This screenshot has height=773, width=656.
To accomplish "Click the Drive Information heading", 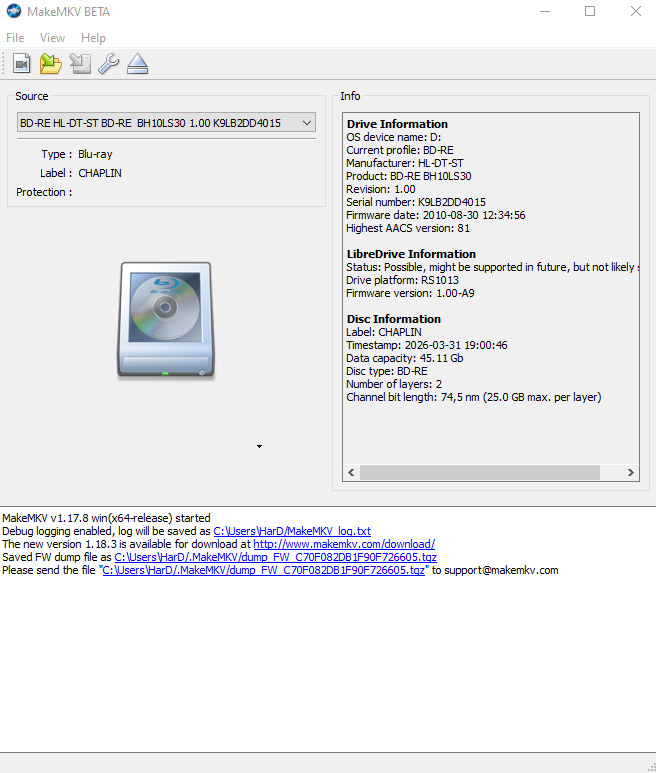I will pos(397,124).
